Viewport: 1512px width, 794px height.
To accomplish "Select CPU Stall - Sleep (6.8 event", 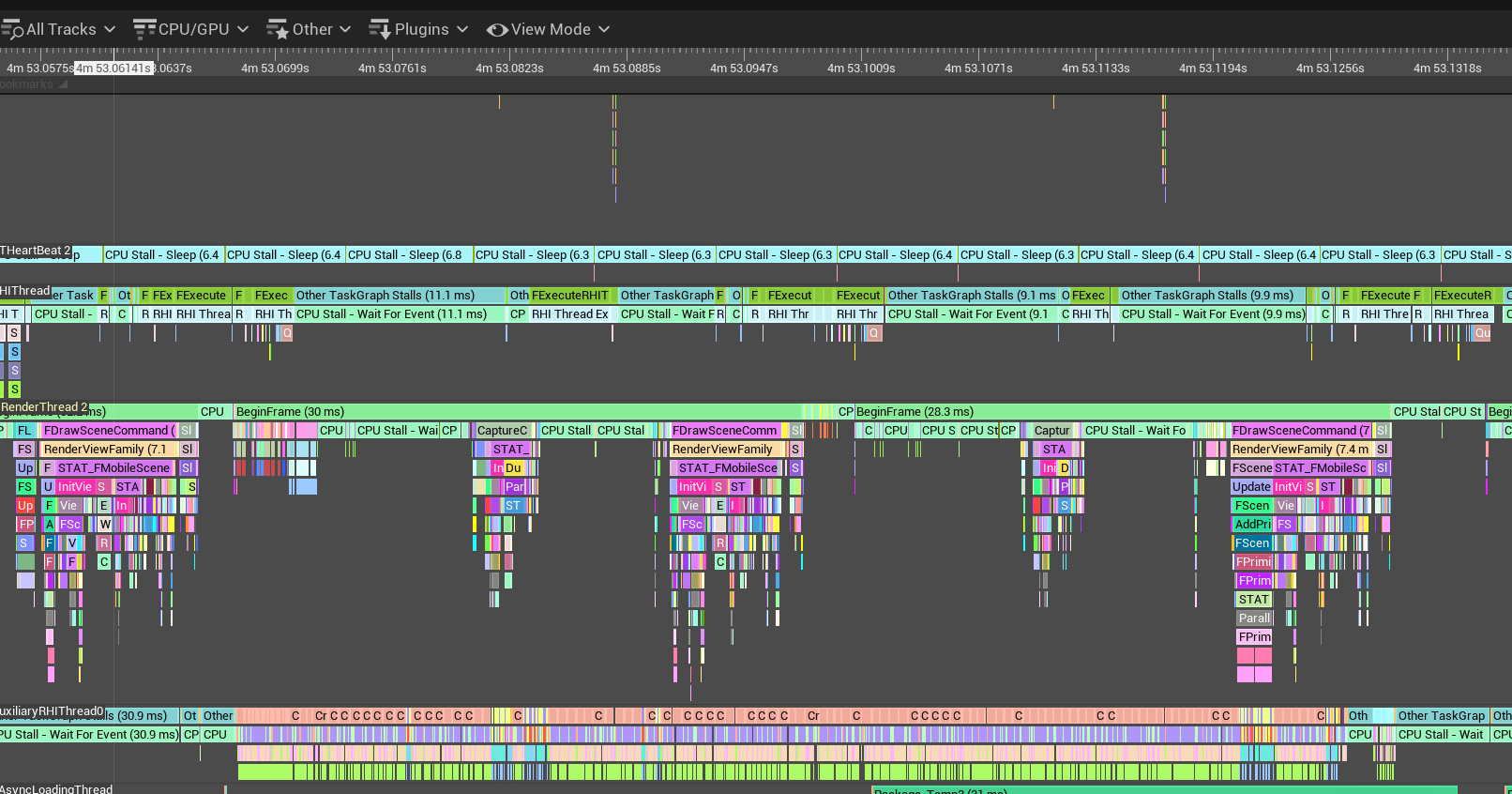I will [x=409, y=254].
